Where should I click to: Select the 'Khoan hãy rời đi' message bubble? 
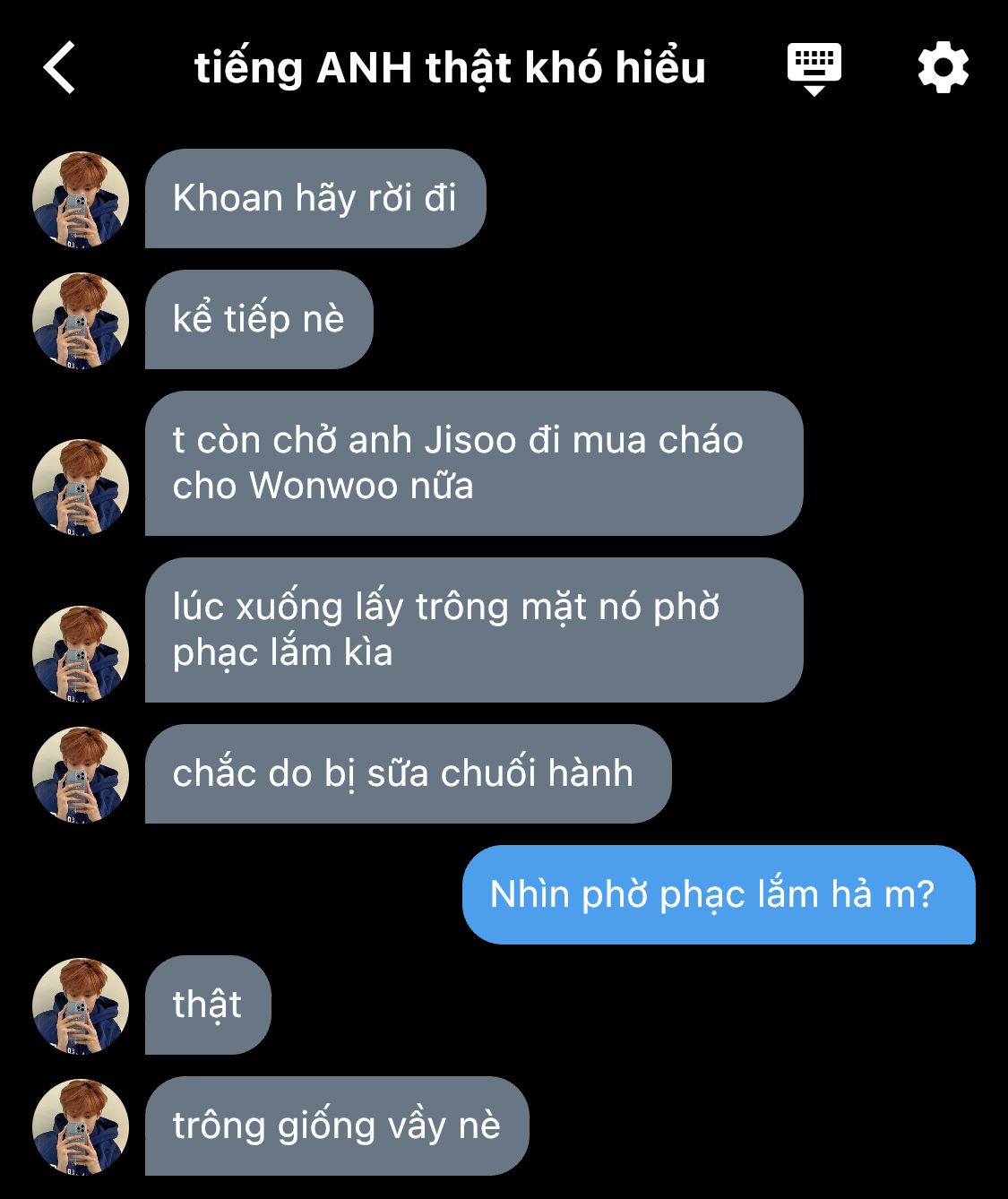coord(315,198)
